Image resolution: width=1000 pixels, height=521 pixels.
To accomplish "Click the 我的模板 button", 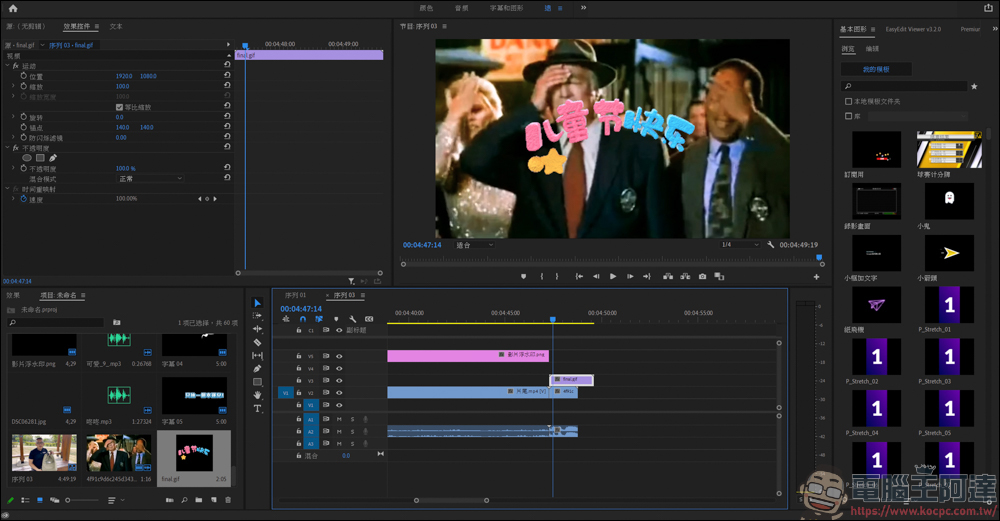I will (x=876, y=69).
